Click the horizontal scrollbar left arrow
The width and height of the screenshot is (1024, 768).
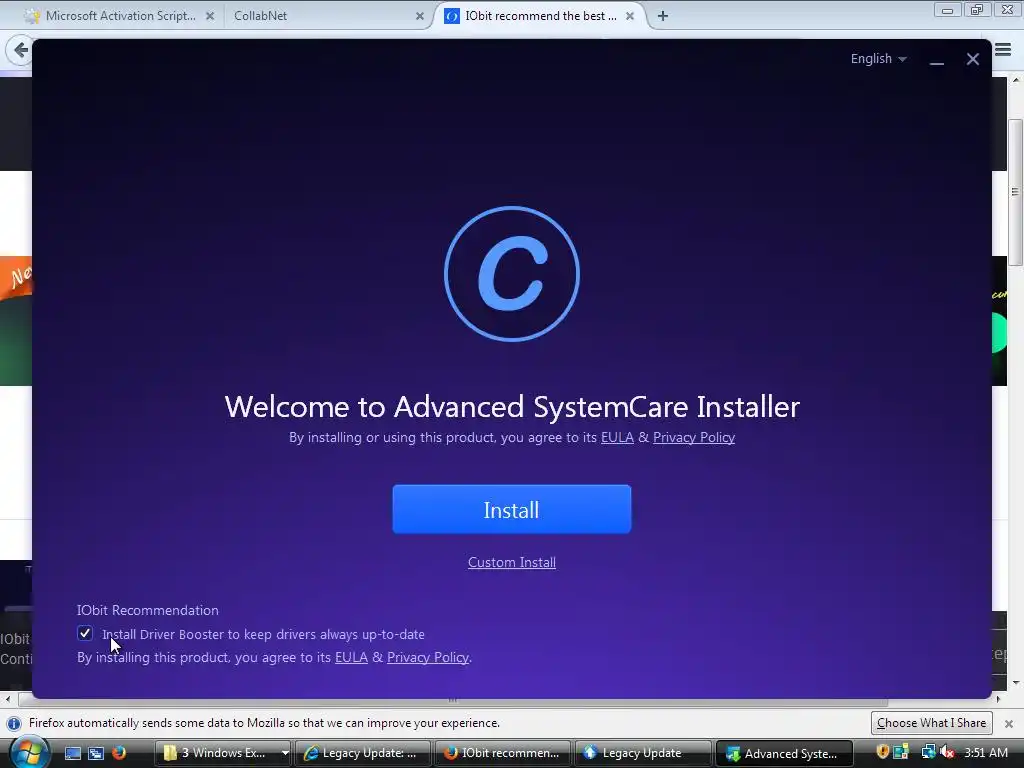7,699
